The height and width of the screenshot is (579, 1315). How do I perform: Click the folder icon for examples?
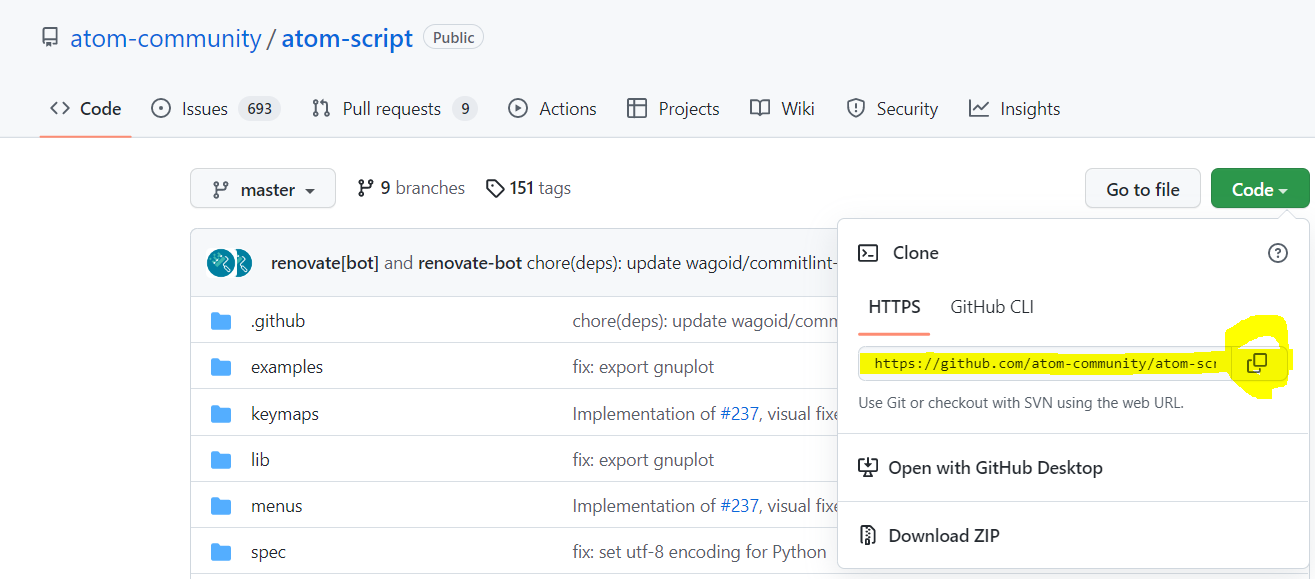[x=221, y=367]
